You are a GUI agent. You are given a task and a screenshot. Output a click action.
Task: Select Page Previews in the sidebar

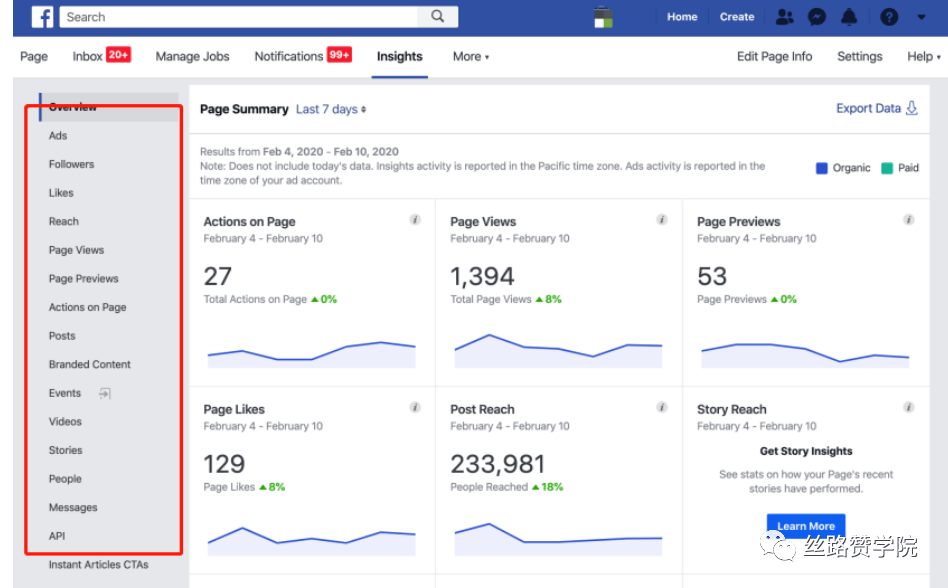tap(83, 279)
